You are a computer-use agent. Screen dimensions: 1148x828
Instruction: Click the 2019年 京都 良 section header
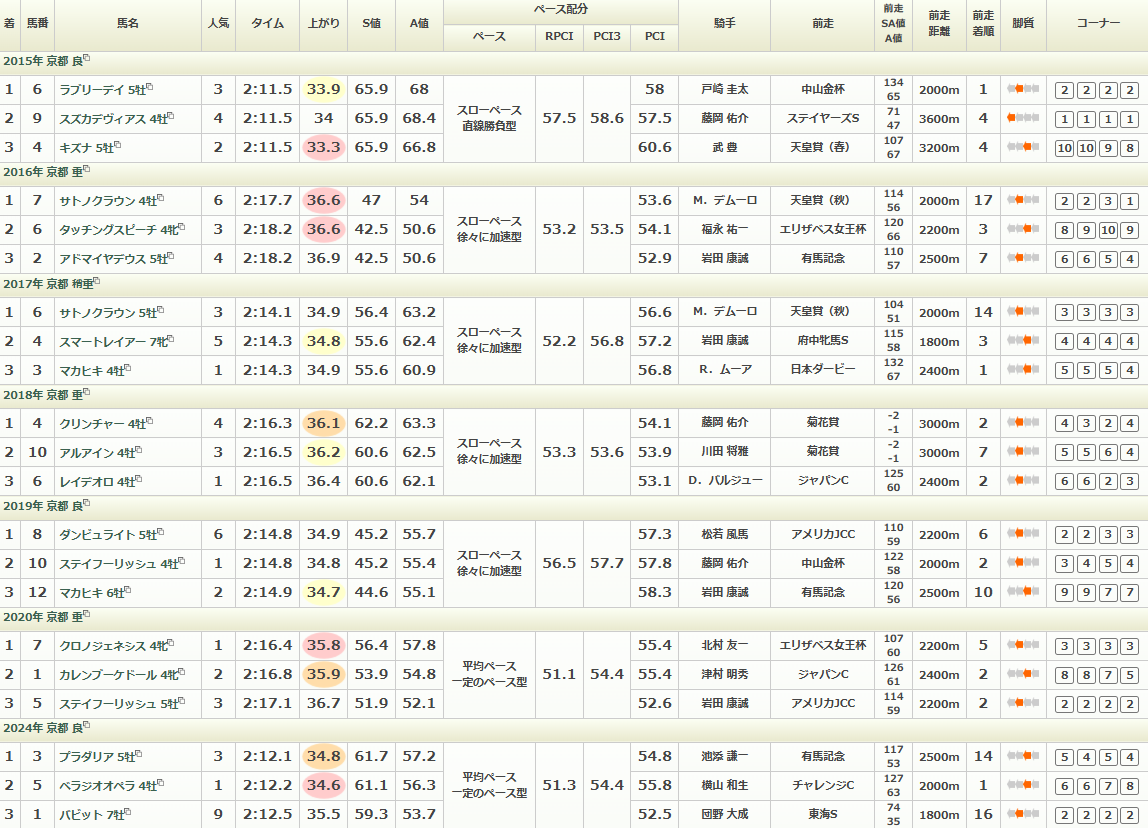pyautogui.click(x=42, y=505)
